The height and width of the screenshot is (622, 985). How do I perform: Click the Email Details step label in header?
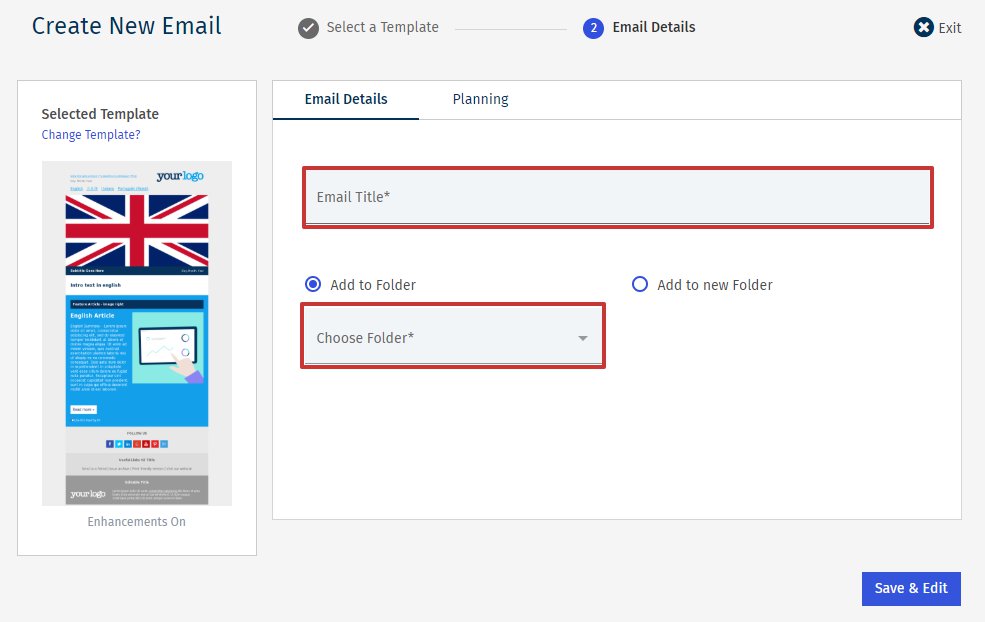click(654, 28)
